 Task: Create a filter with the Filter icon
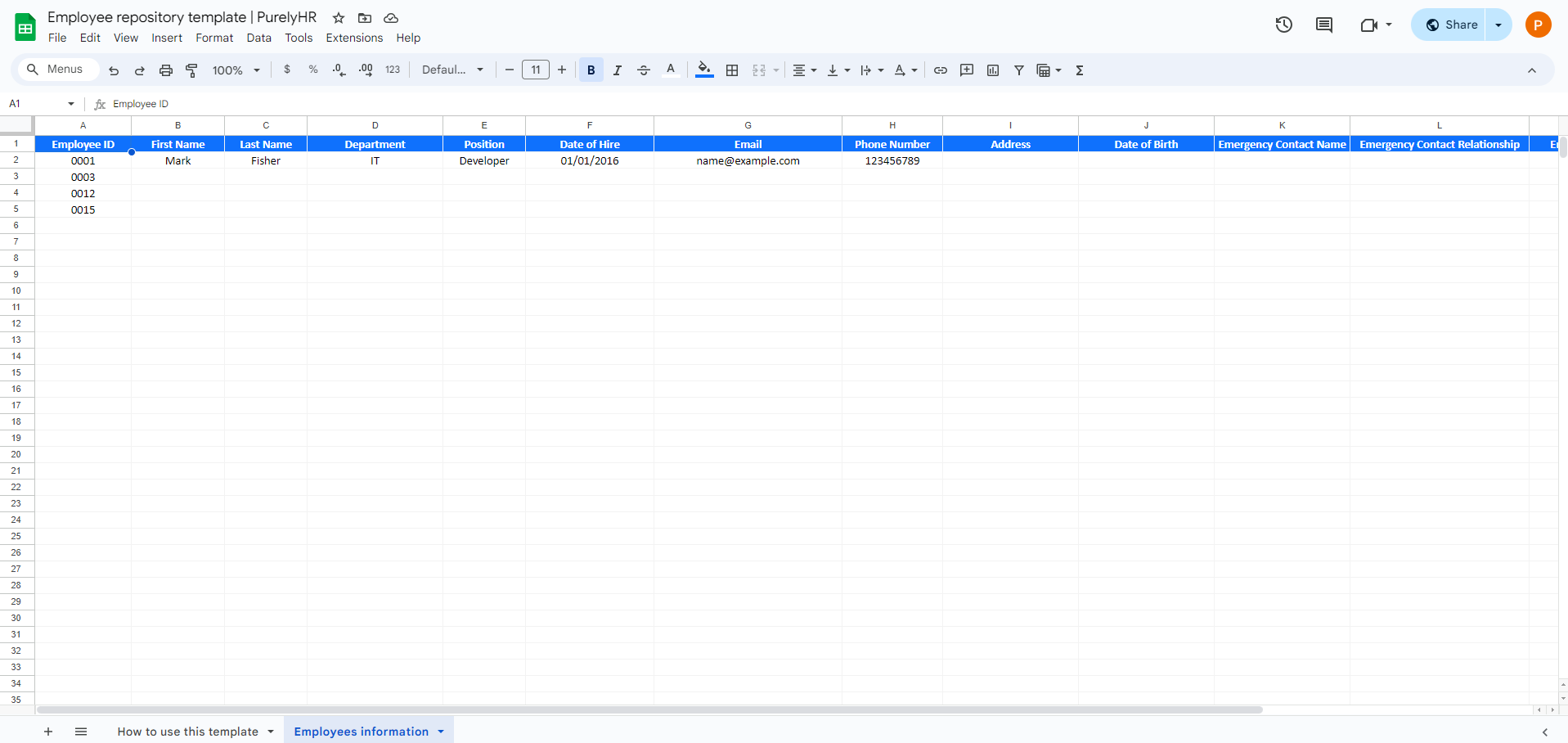tap(1018, 70)
